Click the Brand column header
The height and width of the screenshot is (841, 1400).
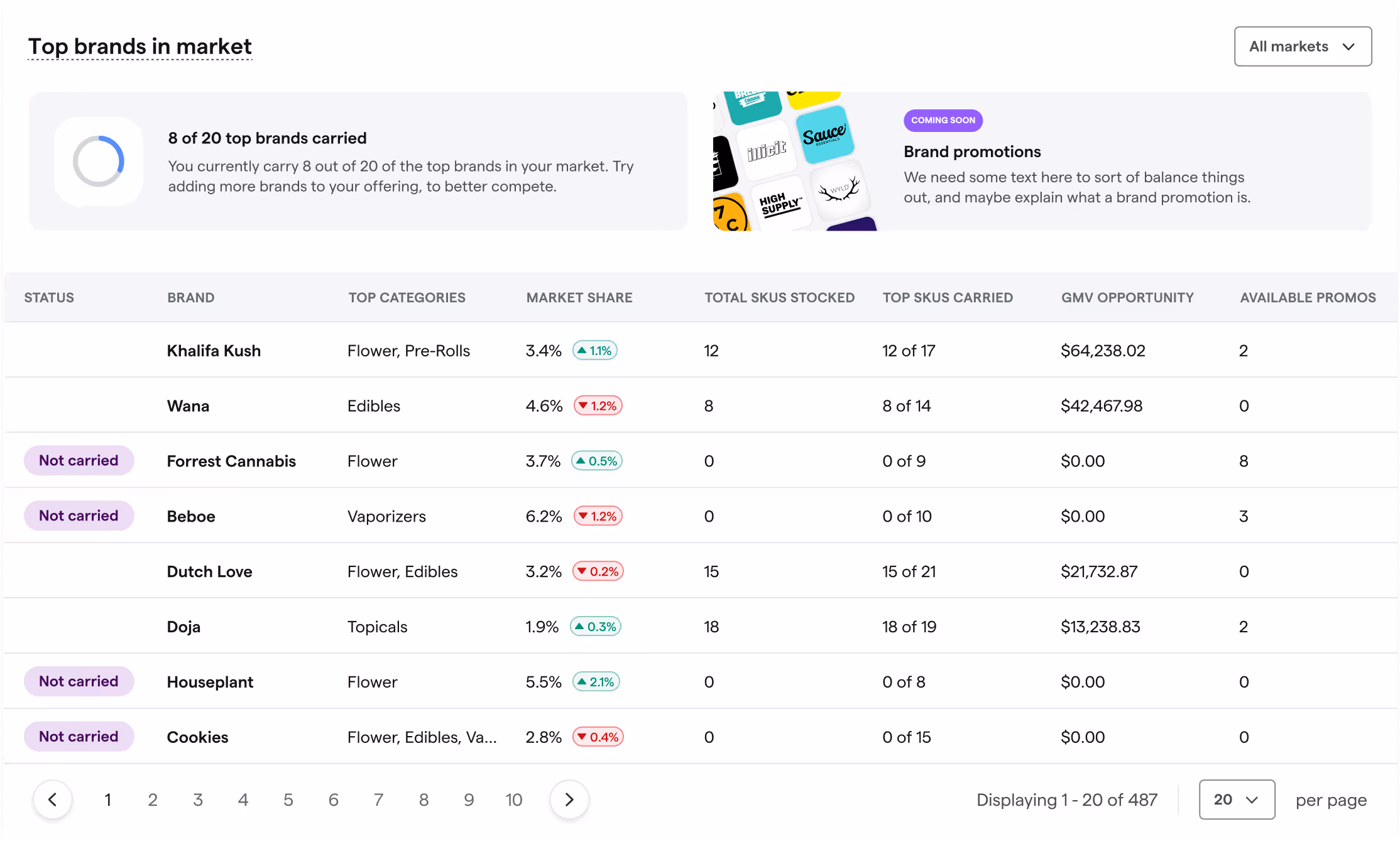point(190,298)
